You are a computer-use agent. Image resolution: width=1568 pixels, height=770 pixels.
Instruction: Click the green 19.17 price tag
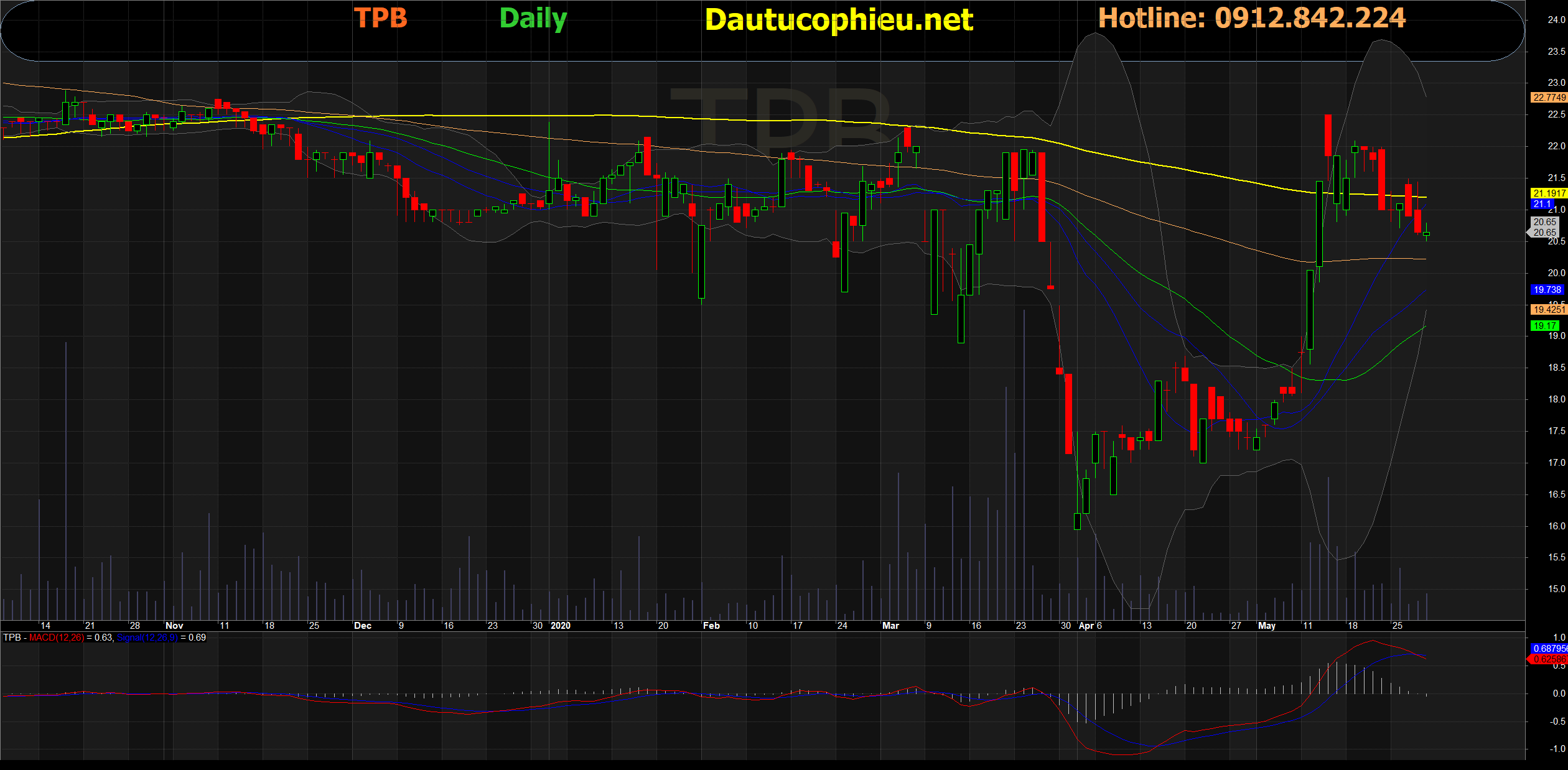(x=1544, y=326)
